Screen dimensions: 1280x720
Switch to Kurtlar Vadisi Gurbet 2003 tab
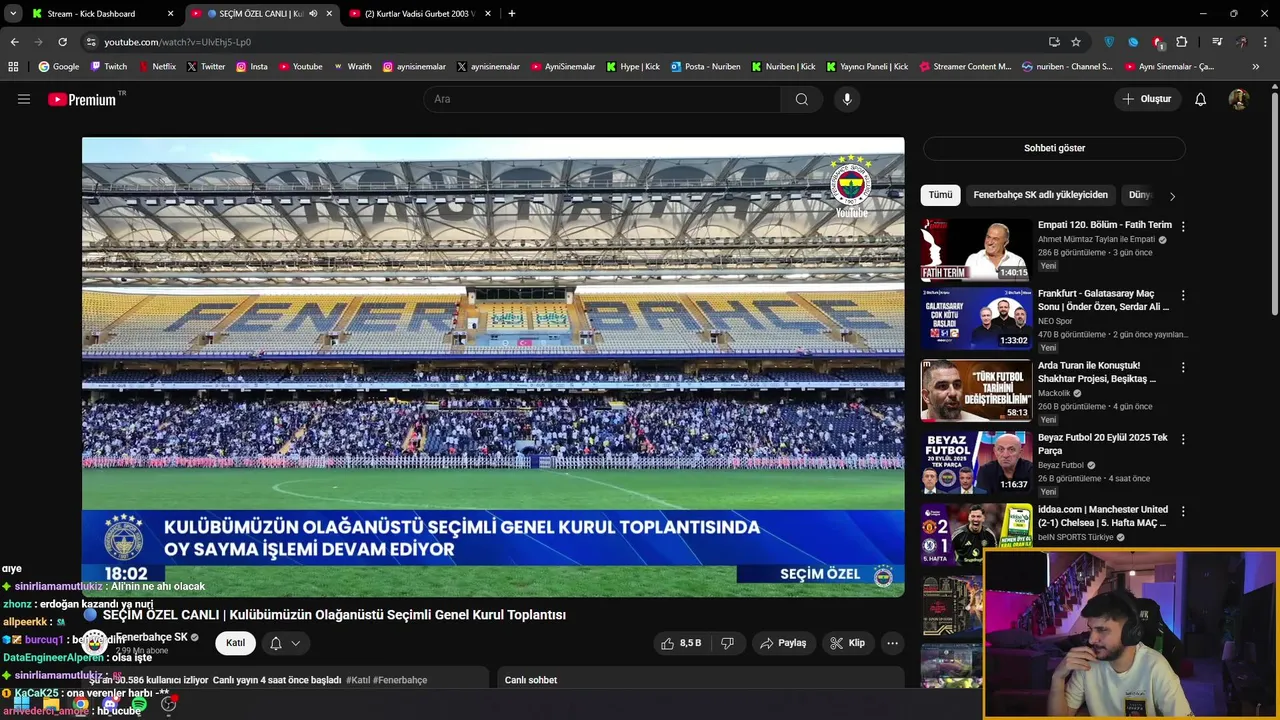418,13
